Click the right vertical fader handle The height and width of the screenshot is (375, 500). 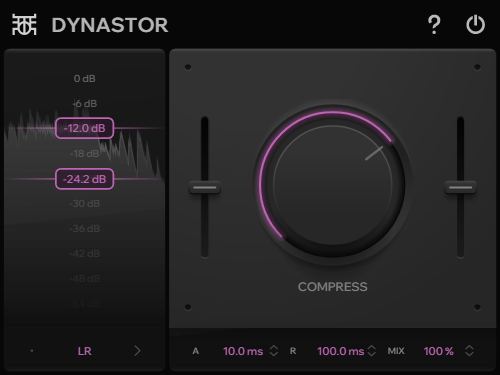click(x=460, y=188)
